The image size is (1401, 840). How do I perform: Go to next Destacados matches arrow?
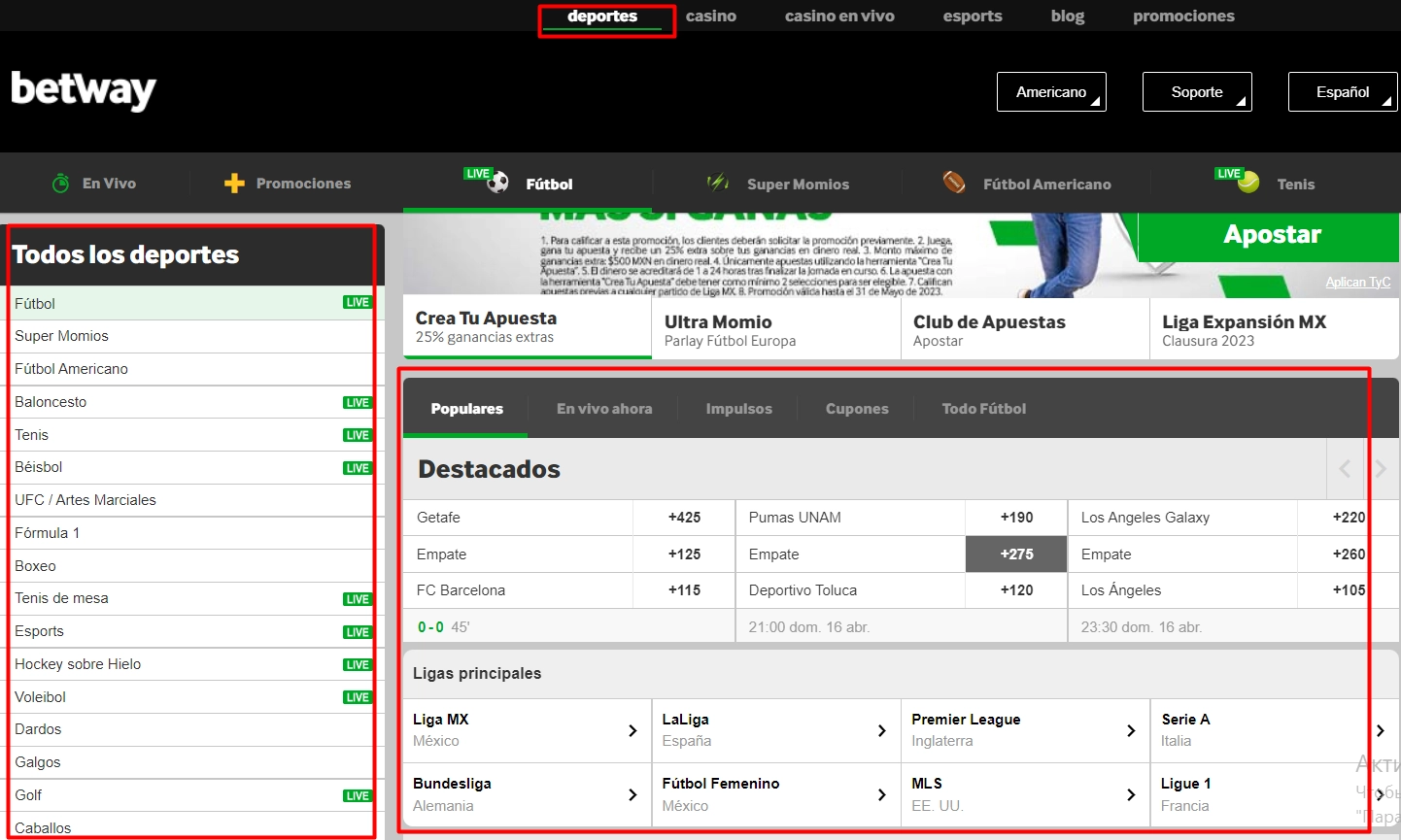tap(1381, 469)
